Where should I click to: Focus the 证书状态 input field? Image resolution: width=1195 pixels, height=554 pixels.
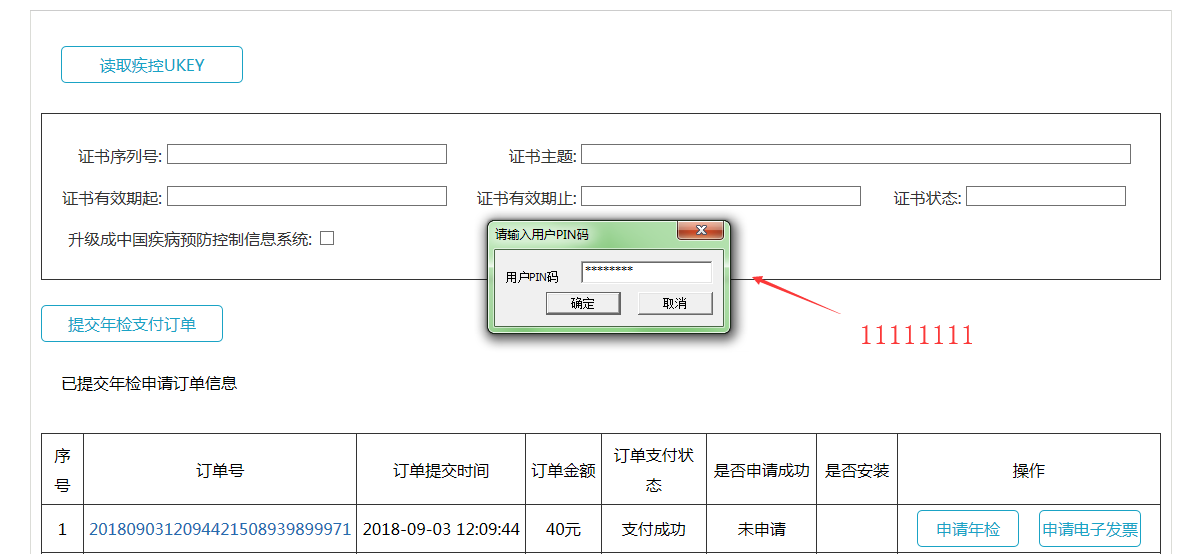(1045, 196)
